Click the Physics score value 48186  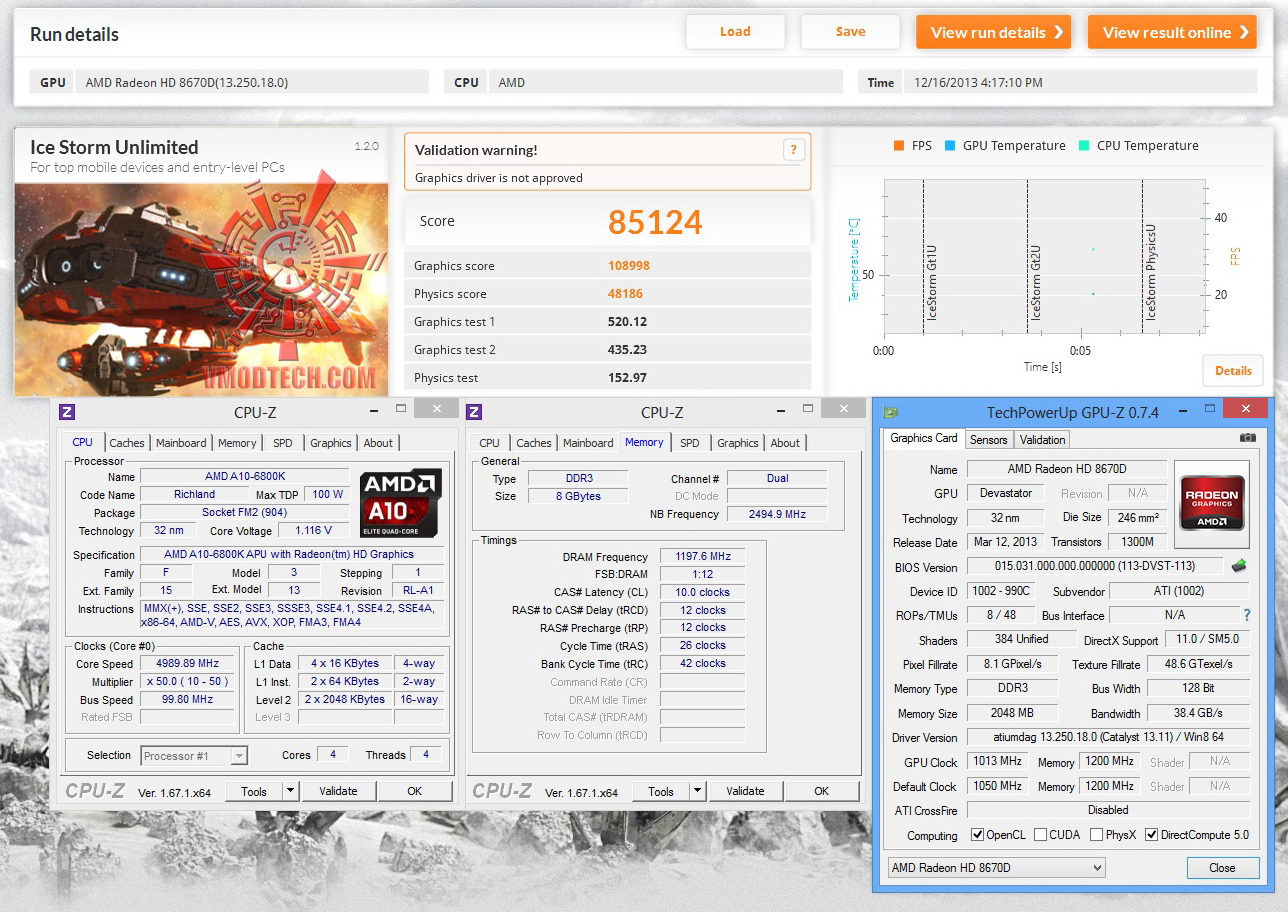tap(625, 294)
